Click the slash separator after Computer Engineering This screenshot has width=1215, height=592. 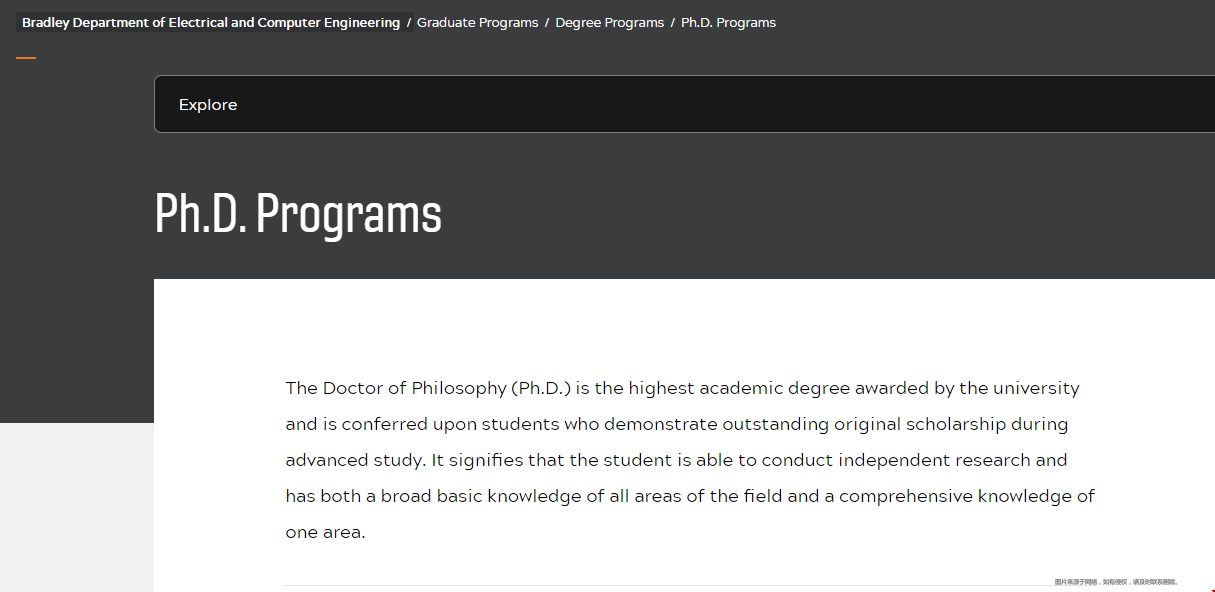tap(409, 22)
